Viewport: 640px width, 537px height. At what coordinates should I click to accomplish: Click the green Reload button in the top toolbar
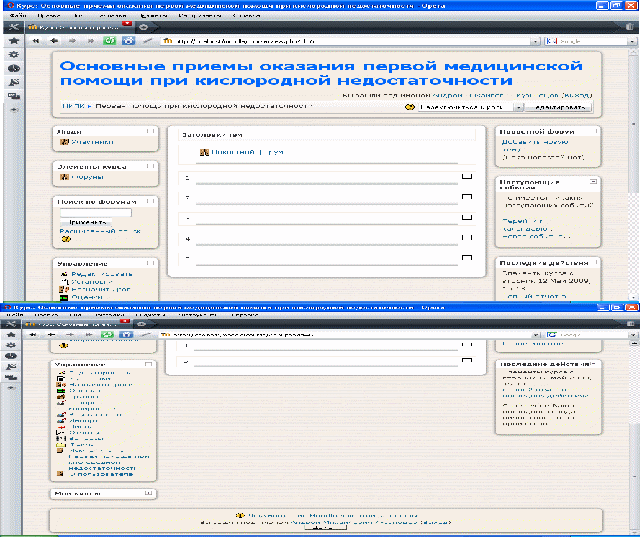coord(113,41)
